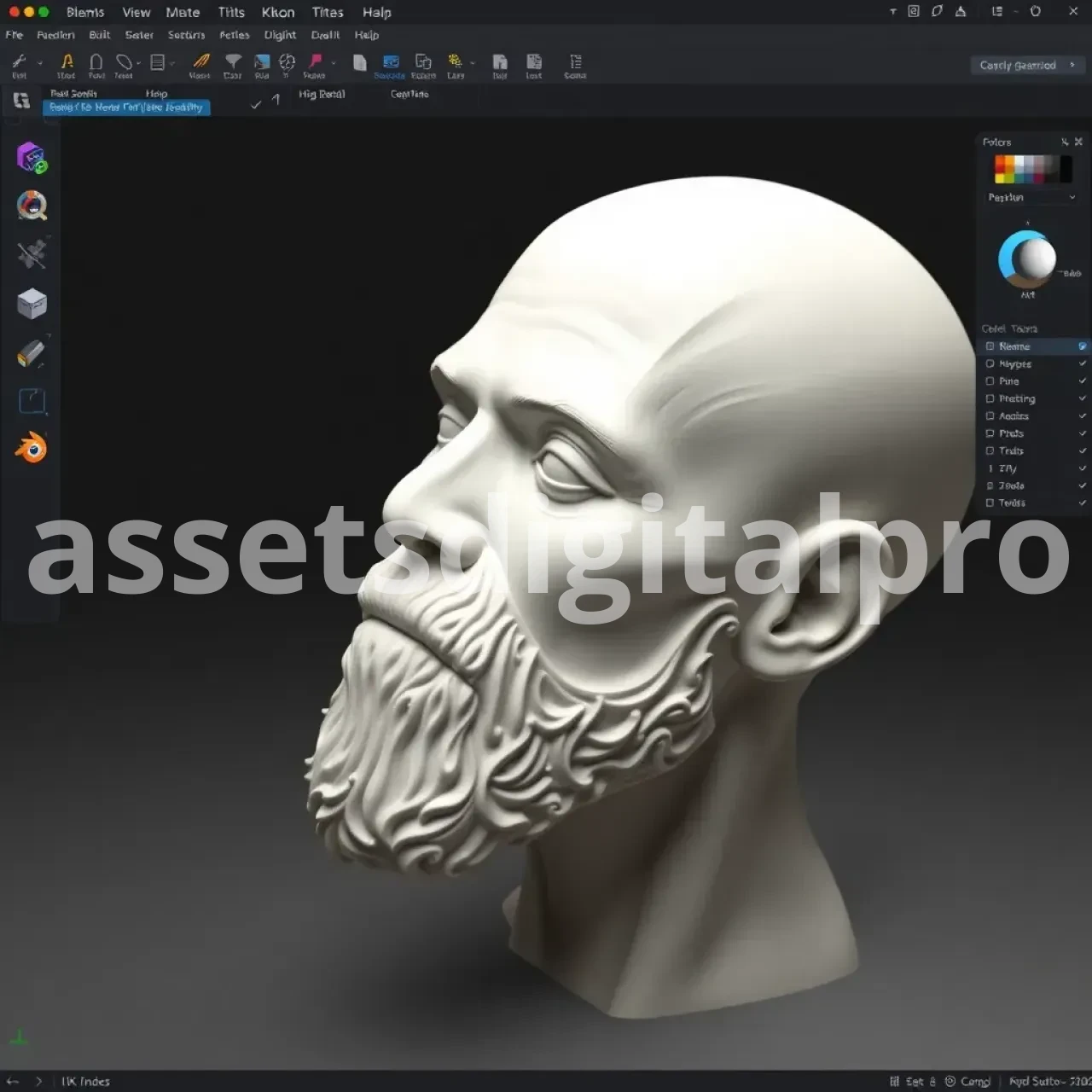This screenshot has height=1092, width=1092.
Task: Open the Digiht menu in the second row
Action: pyautogui.click(x=280, y=35)
